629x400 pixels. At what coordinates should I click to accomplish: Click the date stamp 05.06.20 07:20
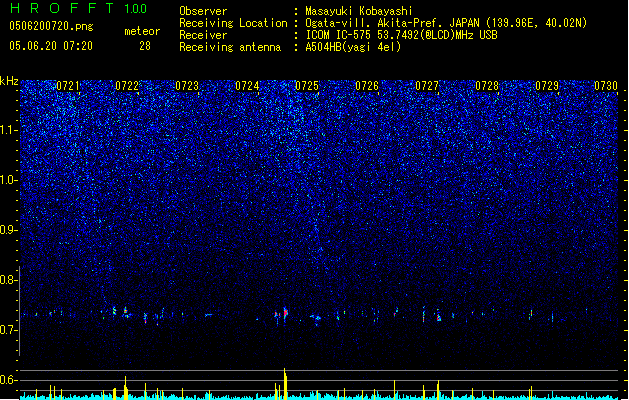(51, 46)
